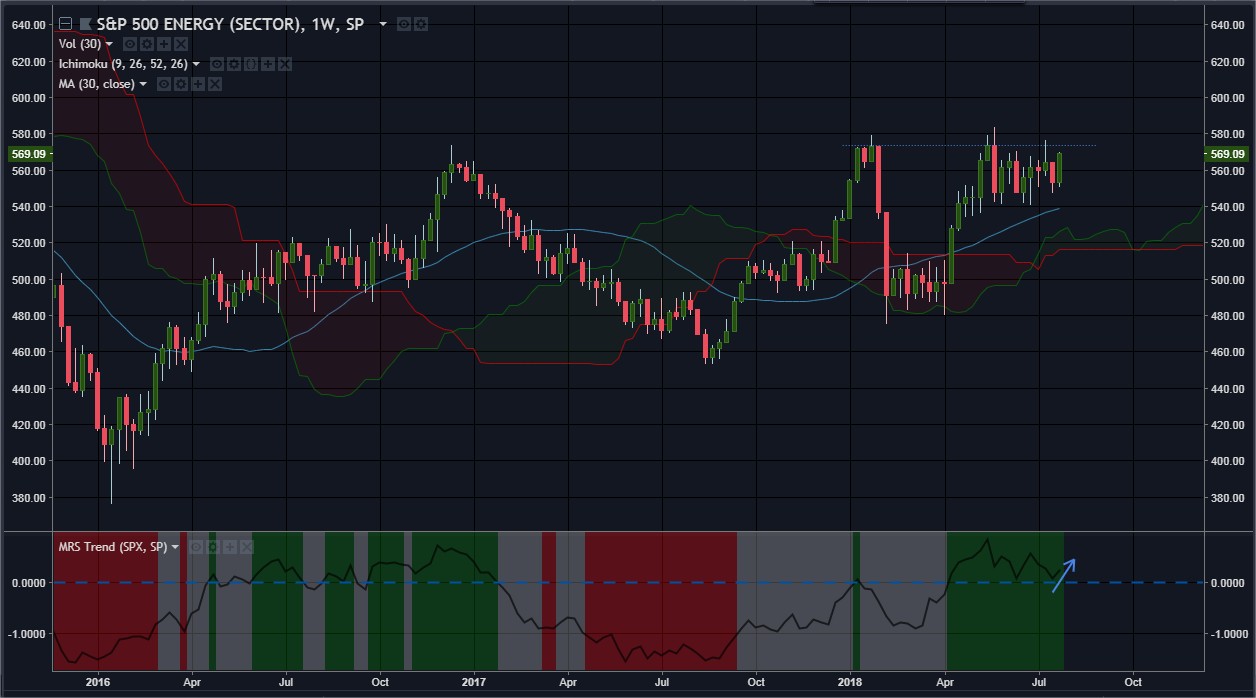
Task: Click the 2016 label on the time axis
Action: point(98,684)
